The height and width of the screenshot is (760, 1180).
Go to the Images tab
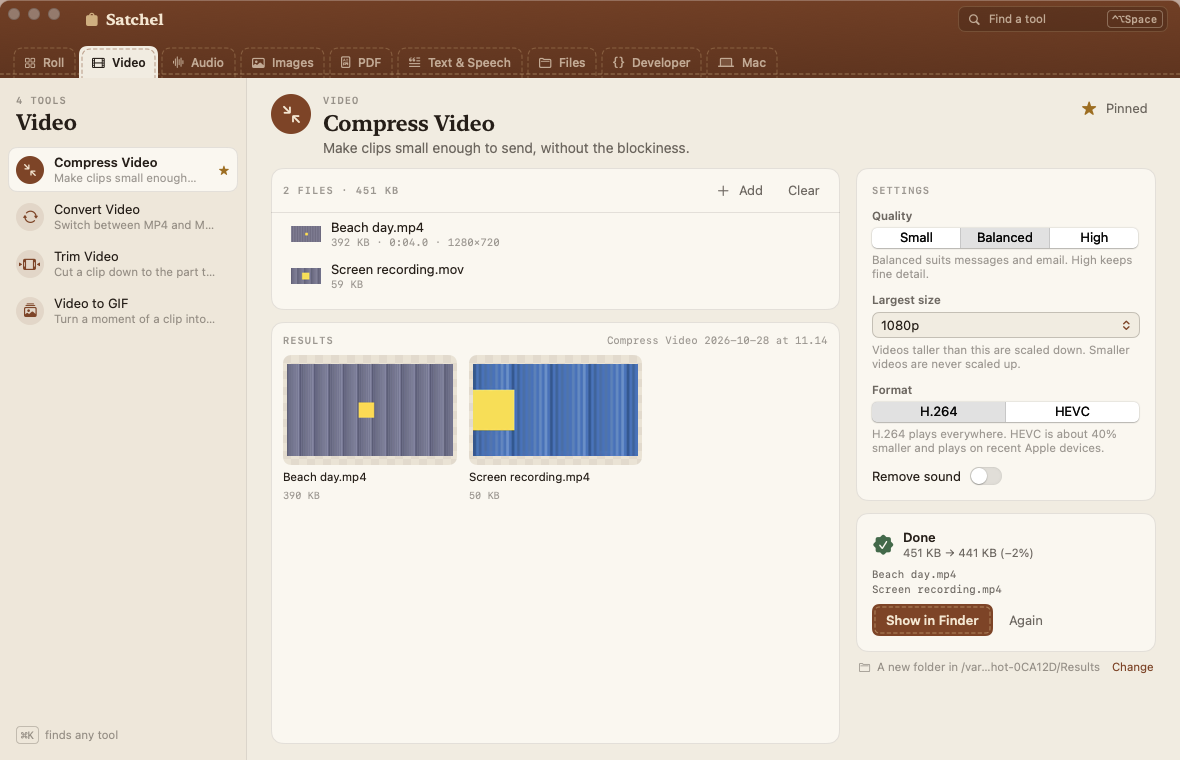pos(282,62)
